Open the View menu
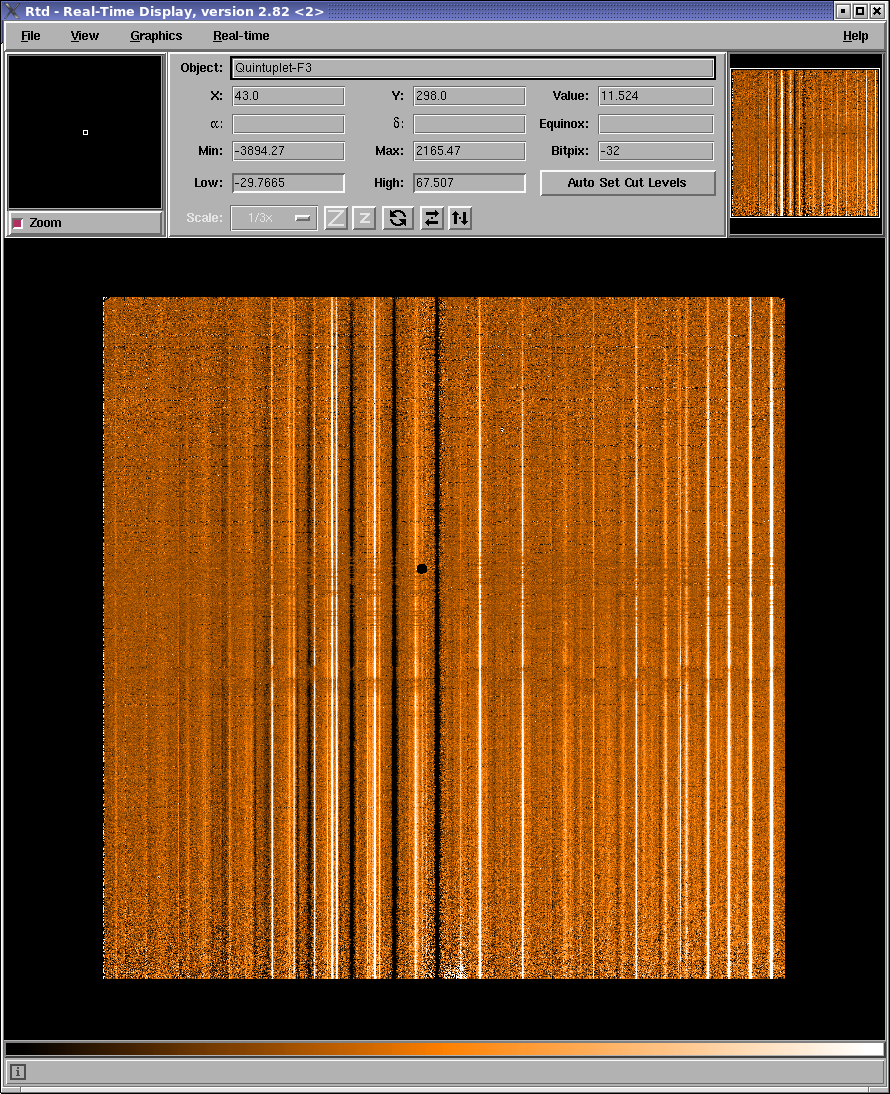Image resolution: width=890 pixels, height=1094 pixels. (x=85, y=36)
